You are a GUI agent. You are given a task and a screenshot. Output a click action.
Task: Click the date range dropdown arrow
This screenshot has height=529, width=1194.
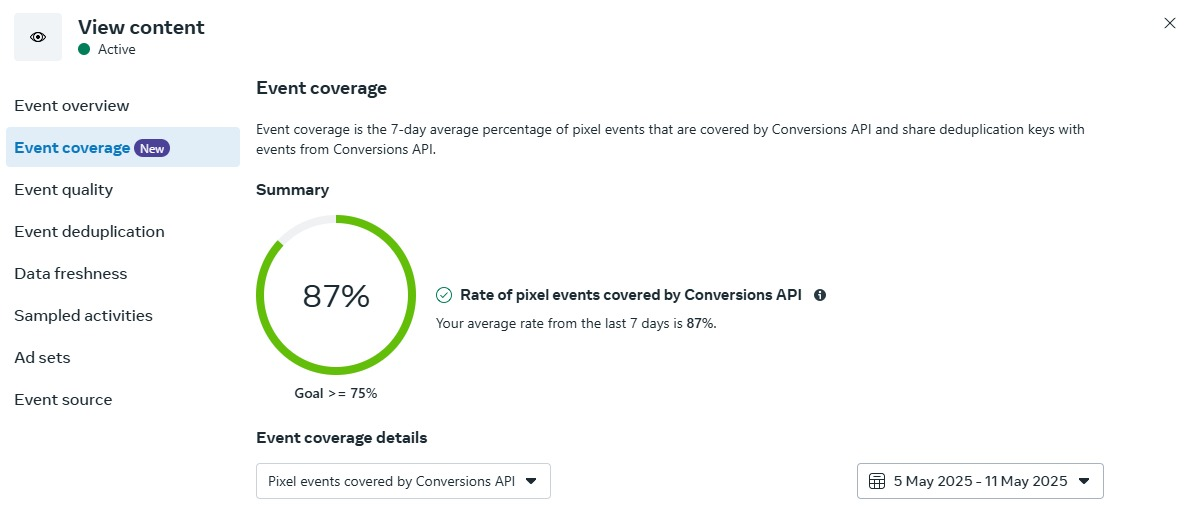coord(1084,481)
